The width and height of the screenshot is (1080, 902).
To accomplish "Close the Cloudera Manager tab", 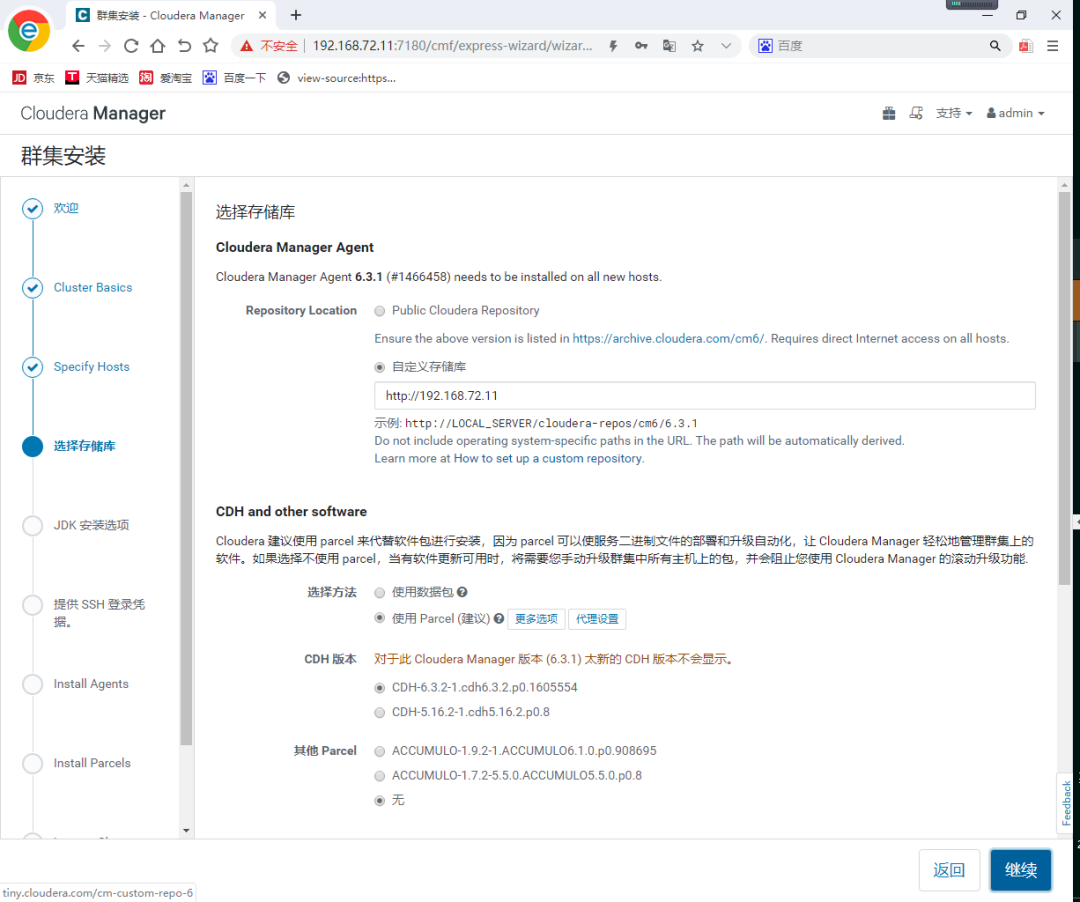I will pos(262,15).
